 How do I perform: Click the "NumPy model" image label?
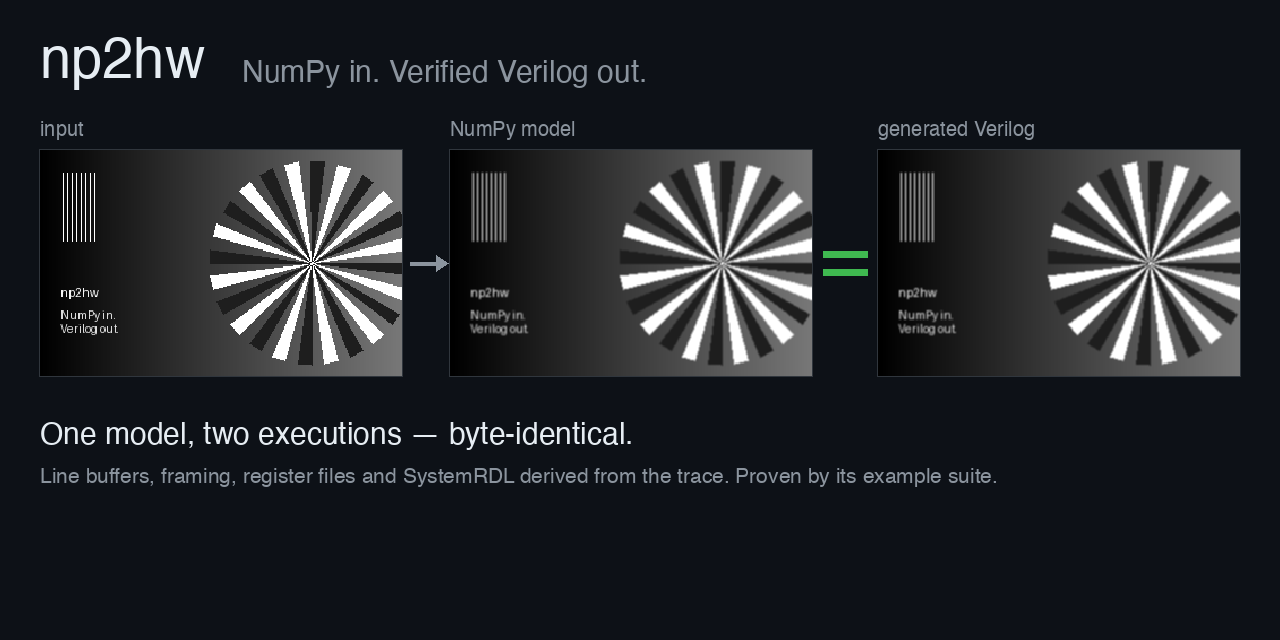tap(512, 129)
